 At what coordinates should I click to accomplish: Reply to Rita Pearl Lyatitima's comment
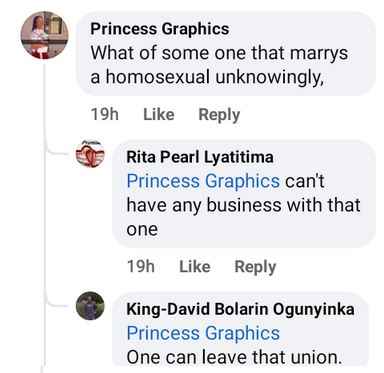(255, 267)
